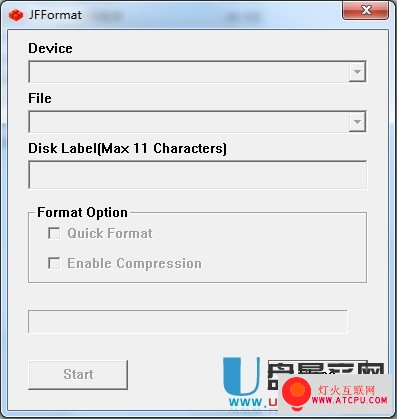Image resolution: width=397 pixels, height=419 pixels.
Task: Open the WWW.ATCPU.COM watermark link
Action: [x=350, y=400]
